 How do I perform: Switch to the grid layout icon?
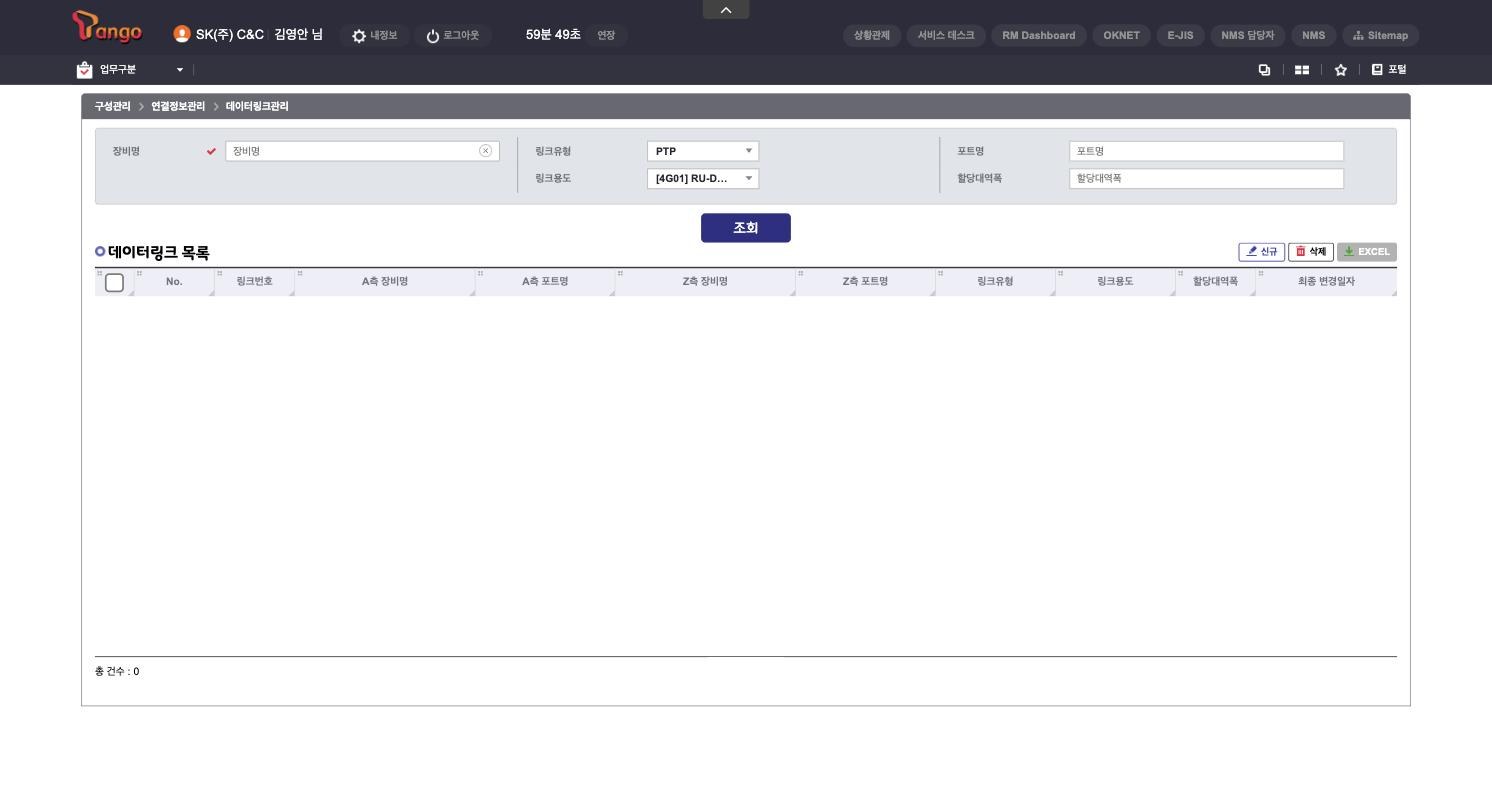click(x=1302, y=70)
